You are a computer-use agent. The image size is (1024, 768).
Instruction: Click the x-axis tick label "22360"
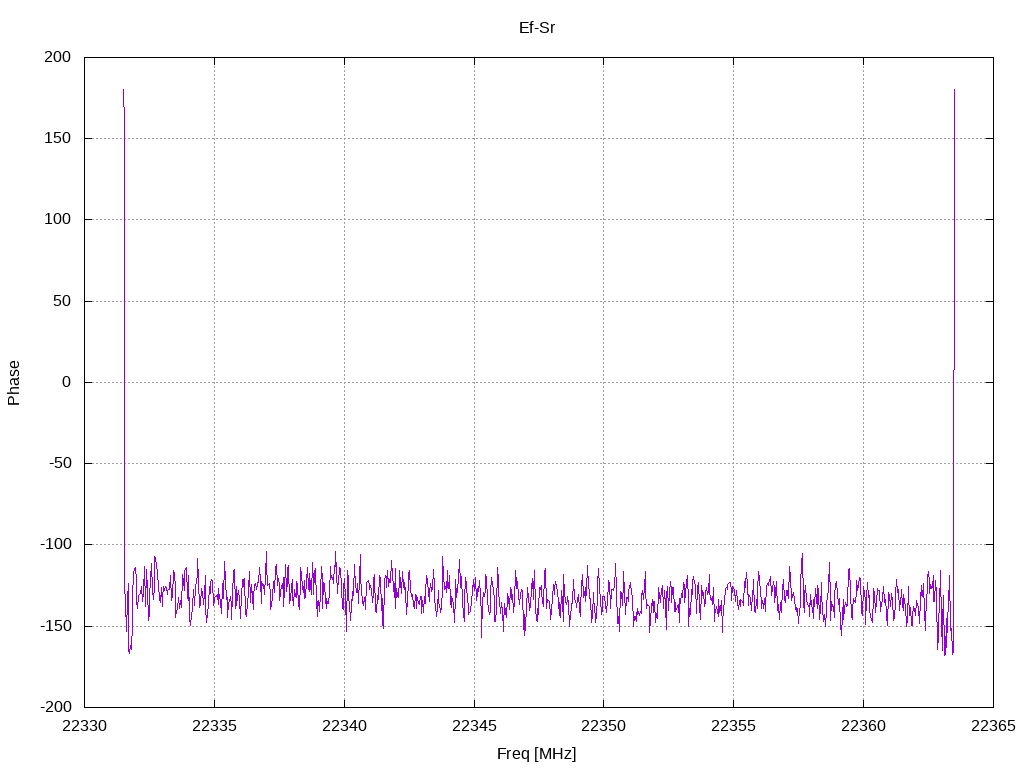coord(863,726)
